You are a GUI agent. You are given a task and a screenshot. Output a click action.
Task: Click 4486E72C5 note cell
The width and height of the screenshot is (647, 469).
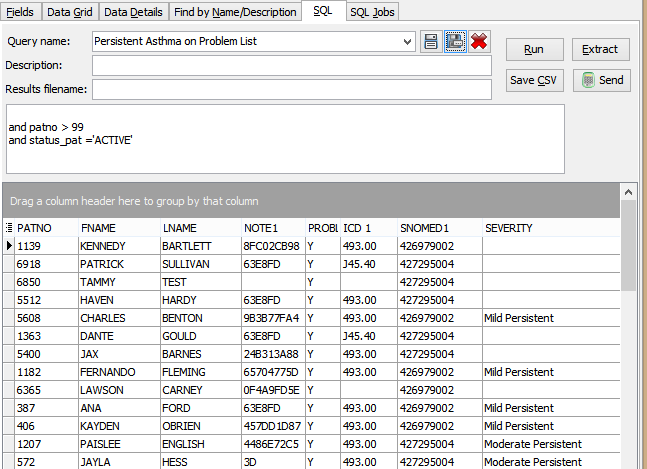[x=273, y=444]
